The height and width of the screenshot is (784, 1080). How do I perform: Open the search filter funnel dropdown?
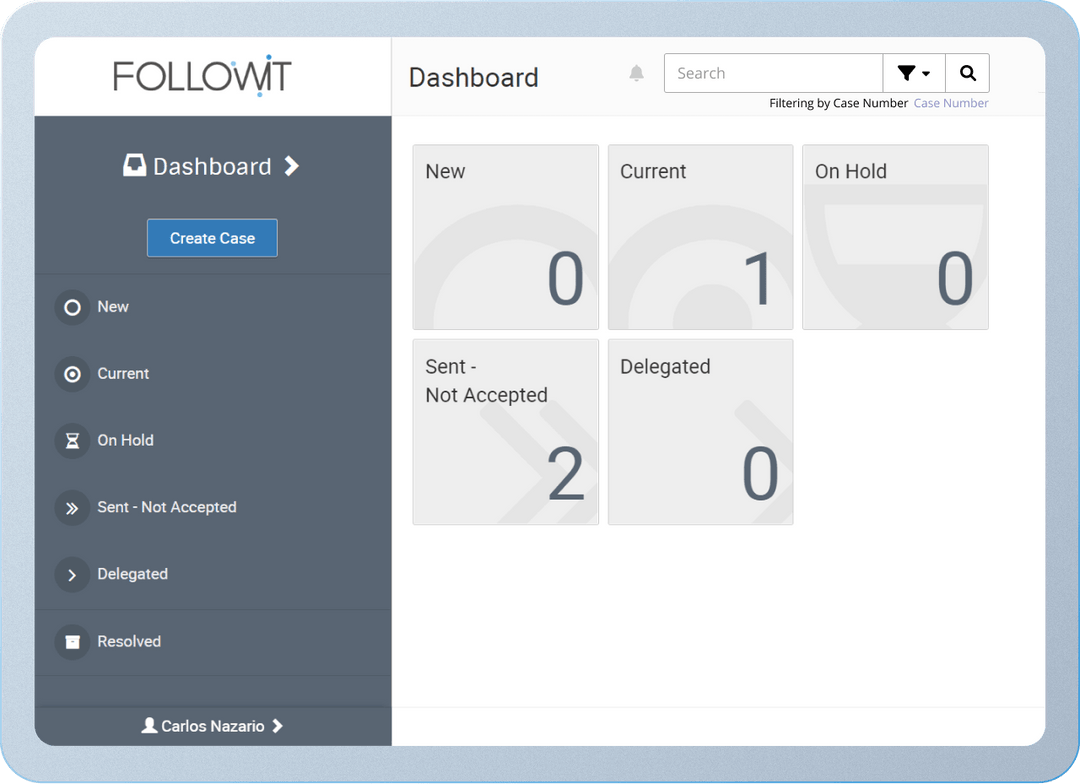[x=913, y=73]
